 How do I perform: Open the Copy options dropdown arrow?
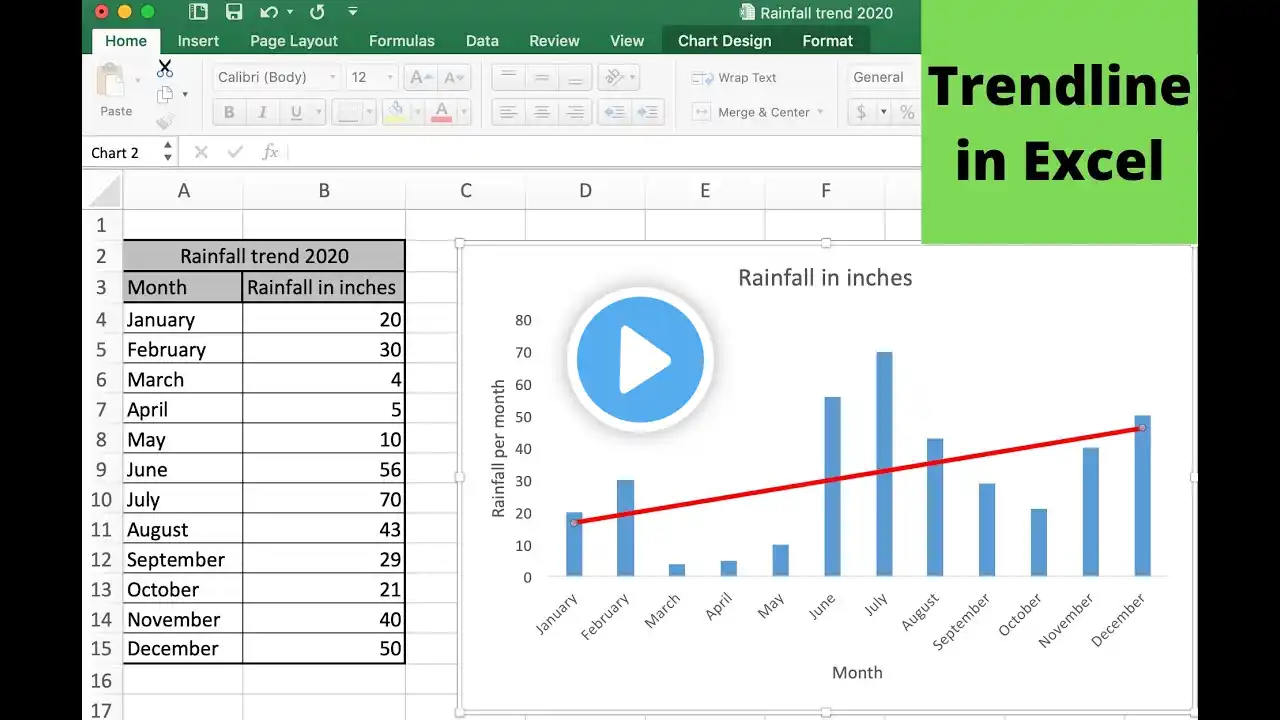185,95
